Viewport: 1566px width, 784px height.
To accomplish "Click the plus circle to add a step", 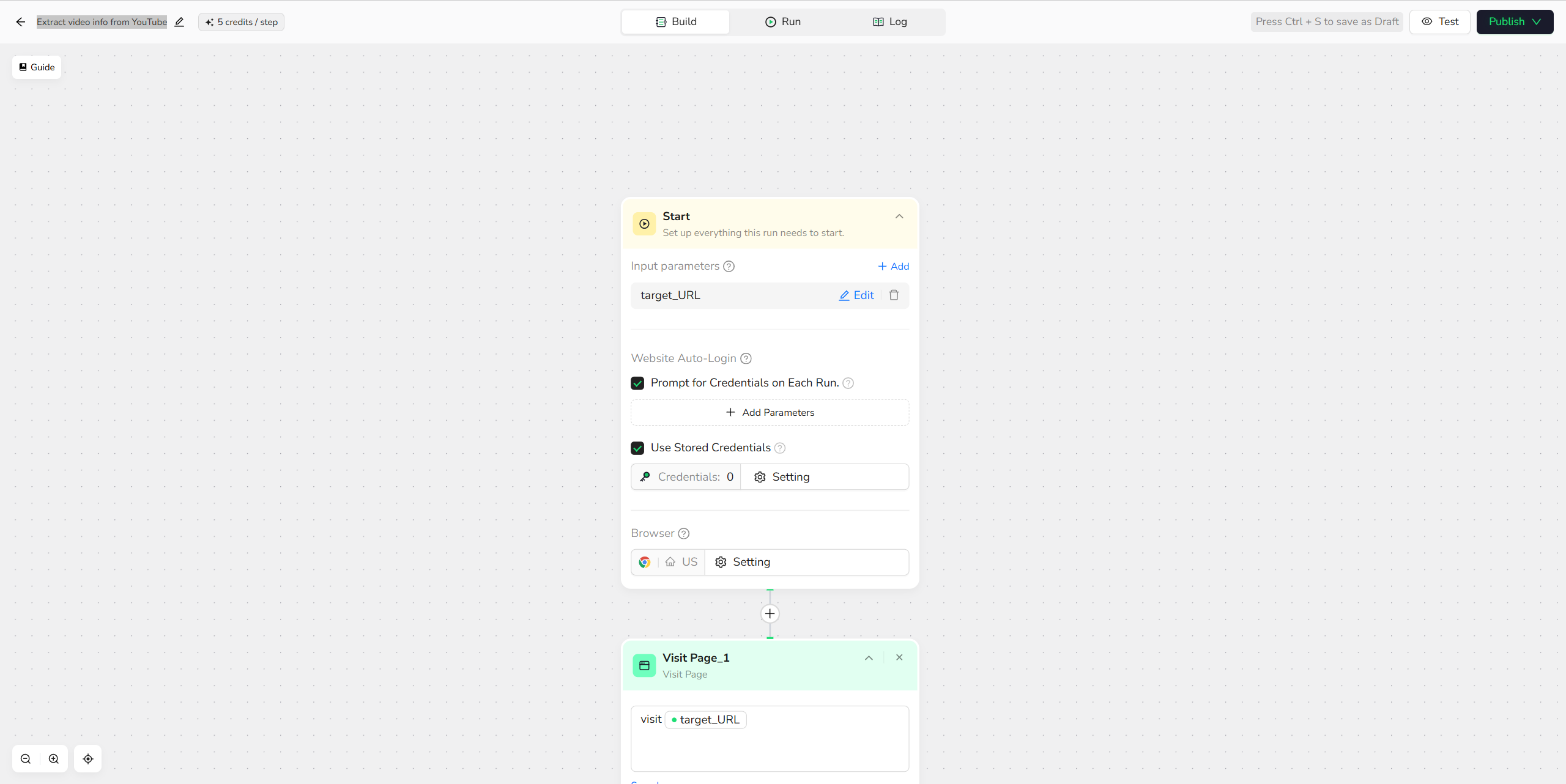I will (770, 613).
